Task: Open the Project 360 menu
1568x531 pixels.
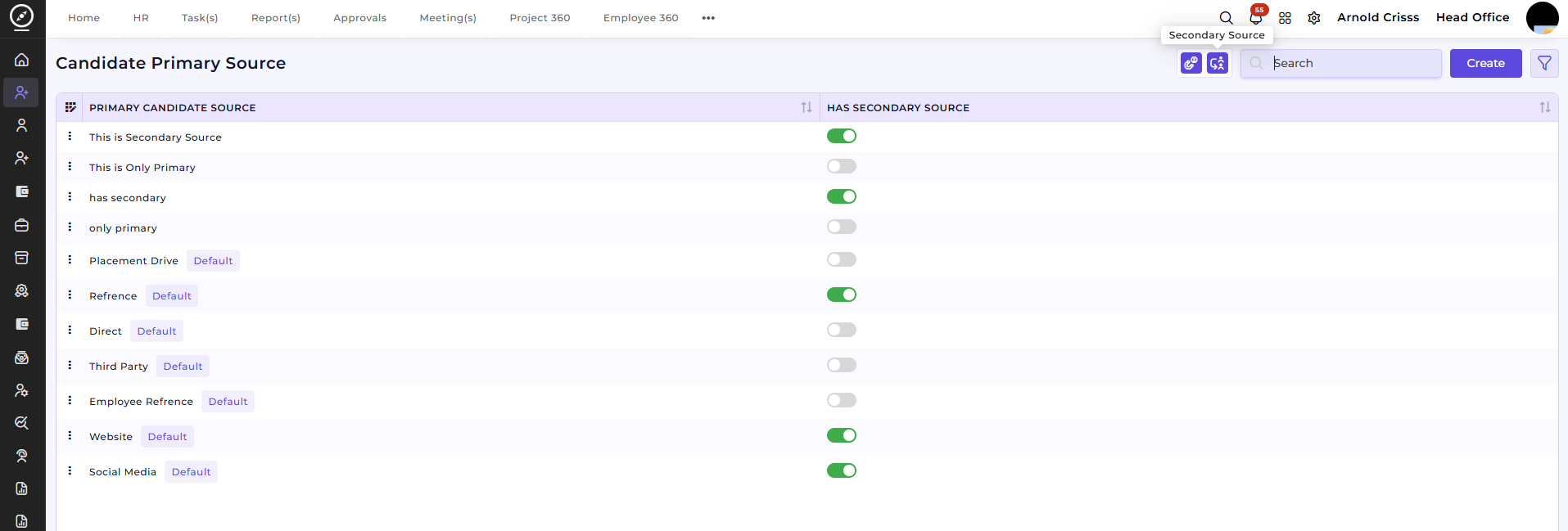Action: coord(540,18)
